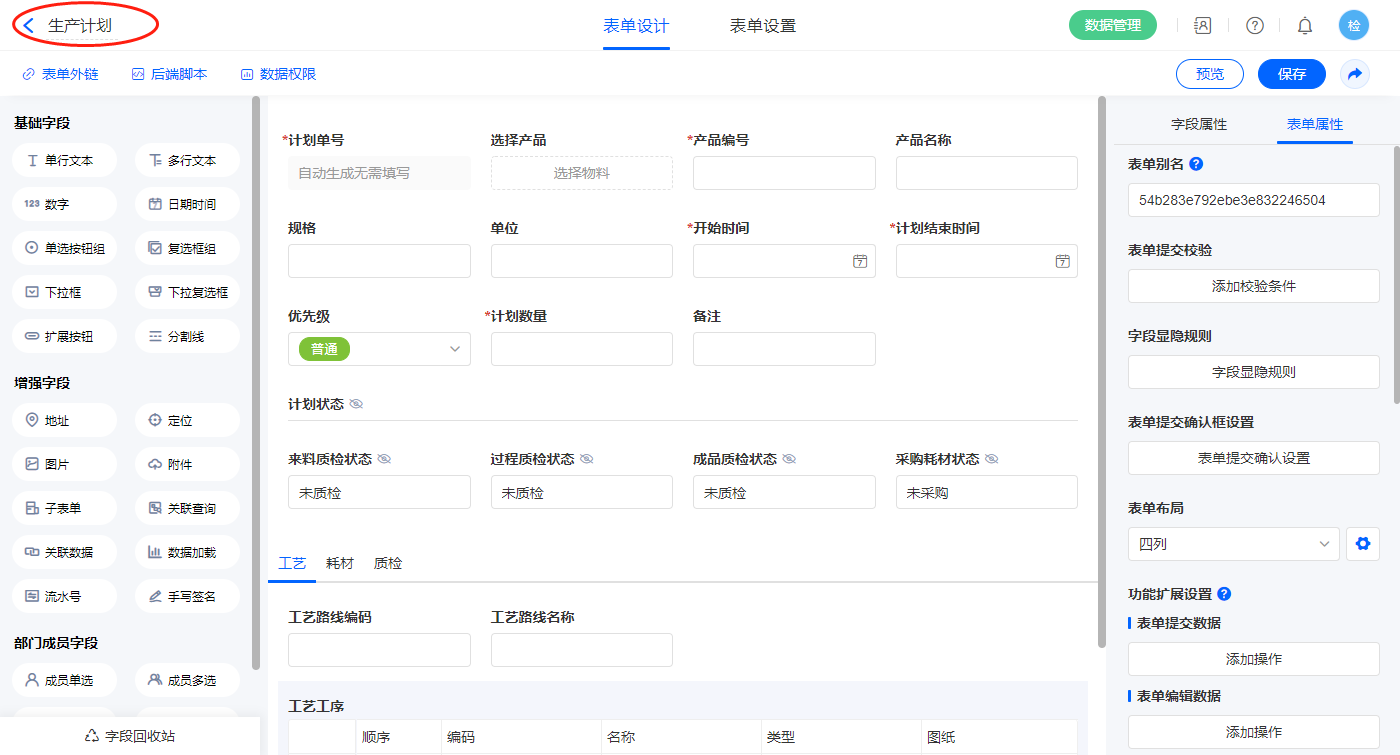Click the 表单别名 help tooltip icon
Screen dimensions: 1400x755
pos(1196,164)
